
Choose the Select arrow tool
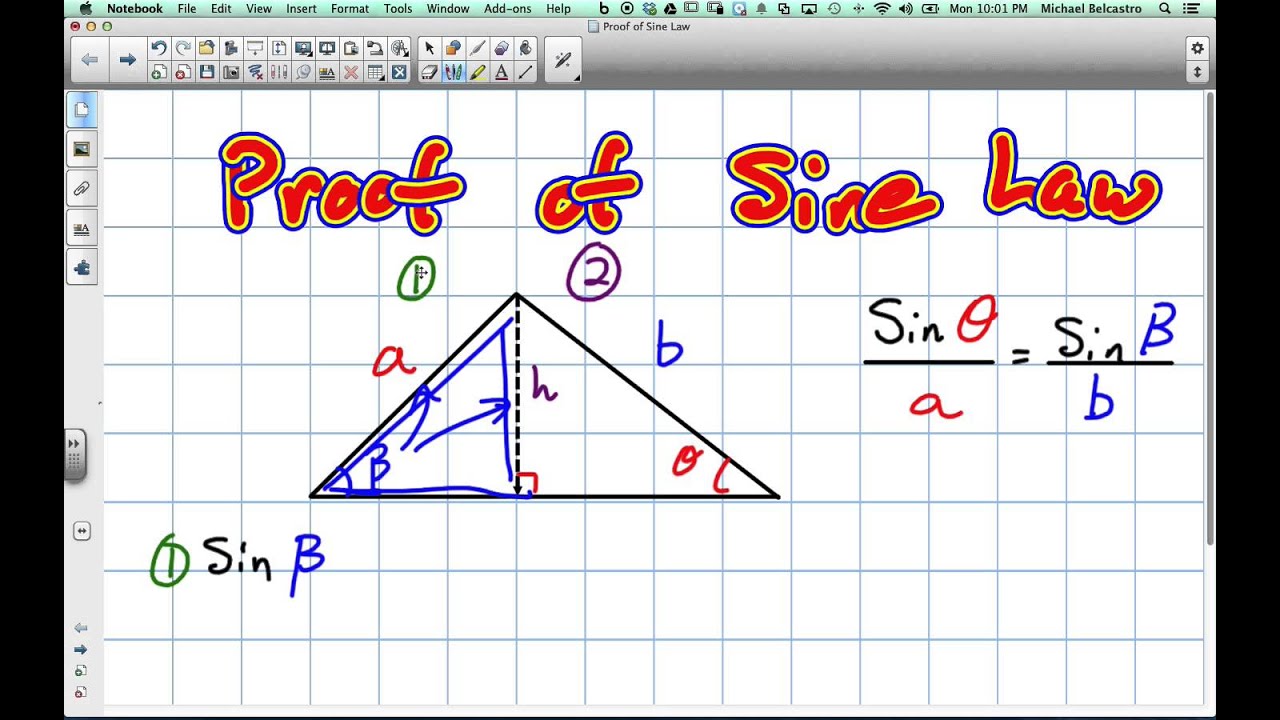(429, 48)
